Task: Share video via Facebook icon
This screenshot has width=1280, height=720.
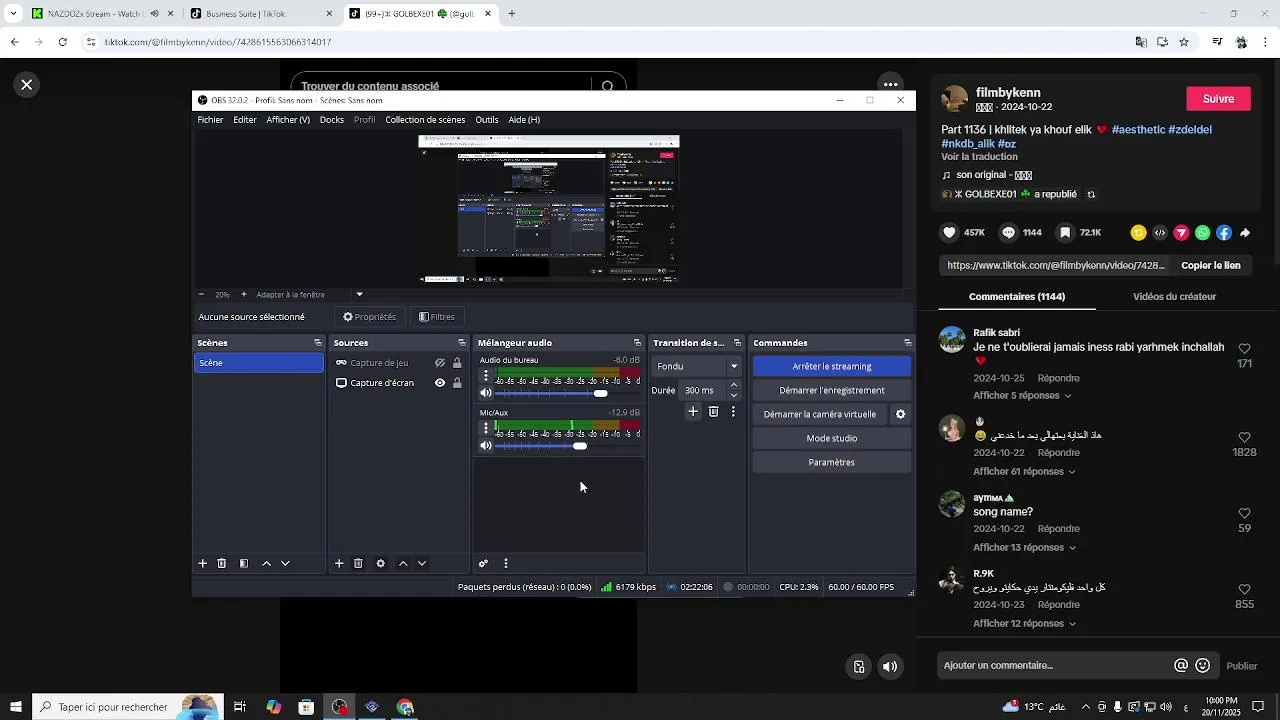Action: tap(1223, 233)
